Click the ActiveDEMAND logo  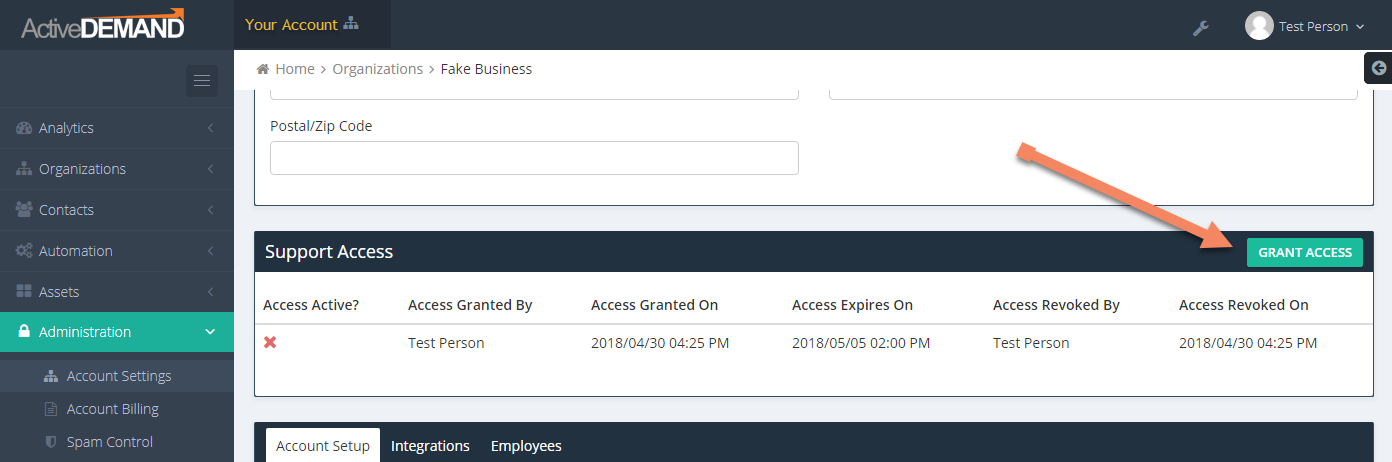coord(103,24)
